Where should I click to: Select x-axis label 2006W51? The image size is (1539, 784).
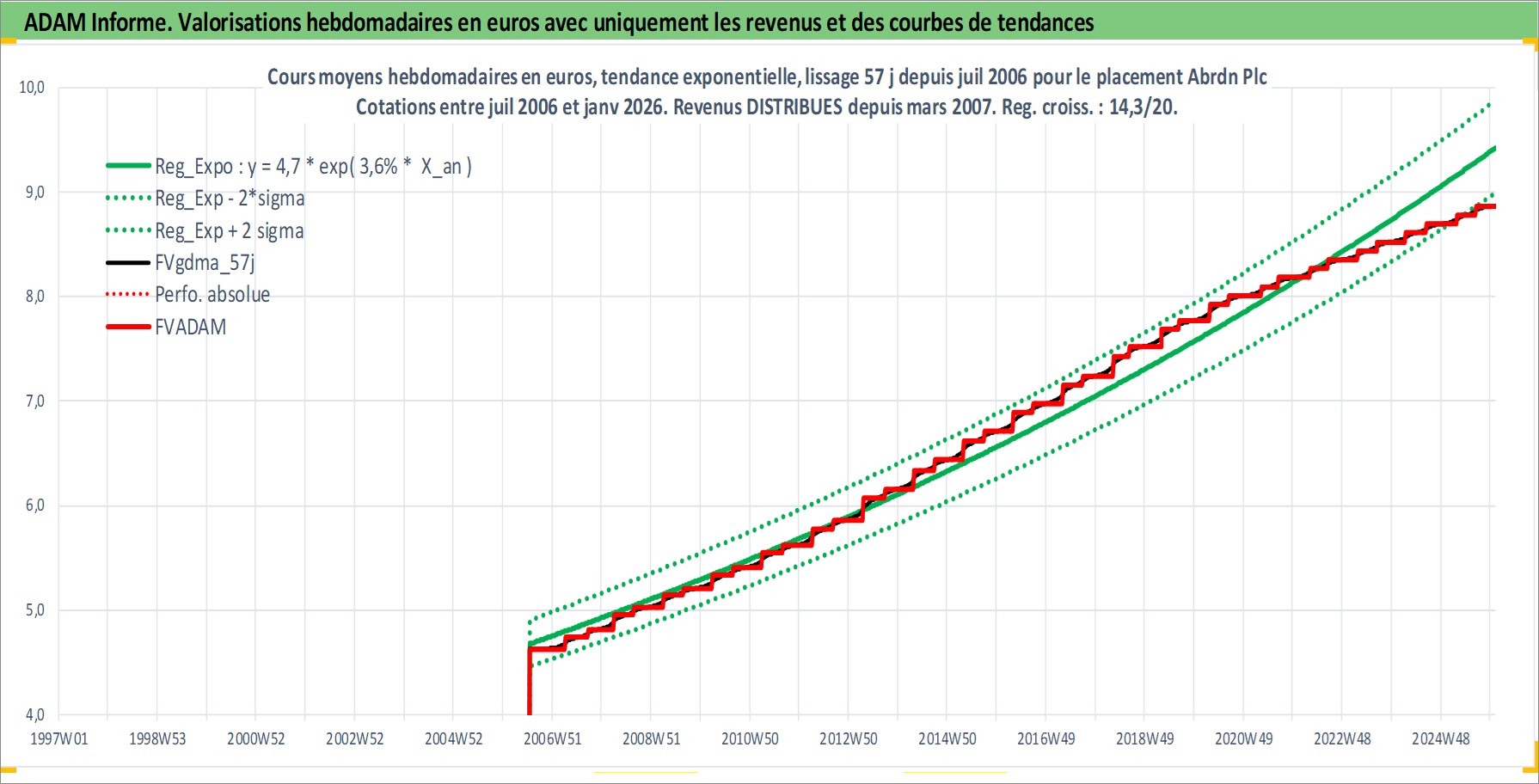[x=553, y=739]
